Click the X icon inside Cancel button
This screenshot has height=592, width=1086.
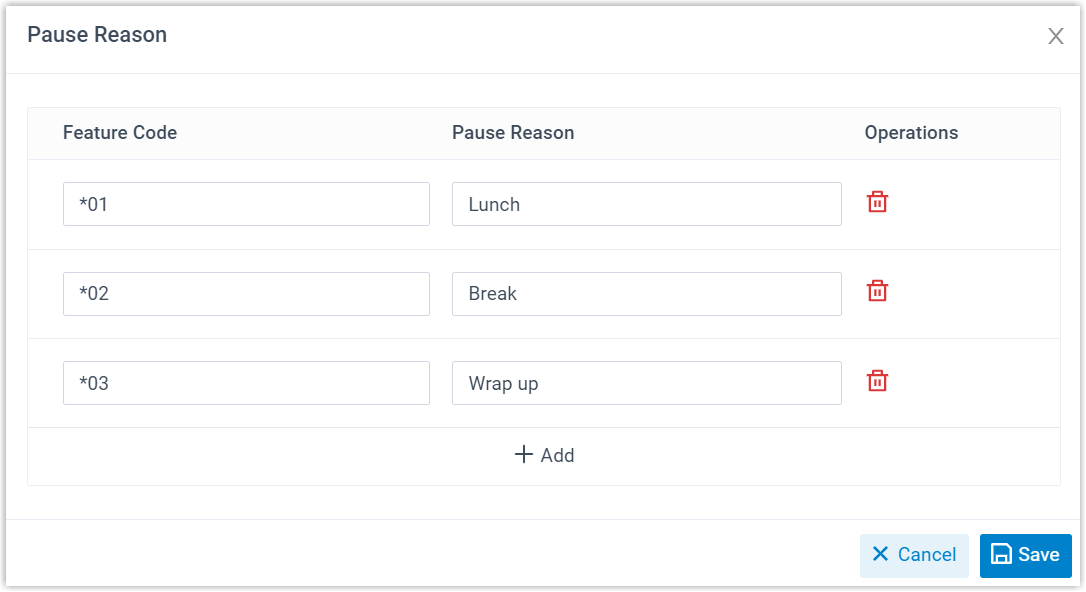coord(880,555)
